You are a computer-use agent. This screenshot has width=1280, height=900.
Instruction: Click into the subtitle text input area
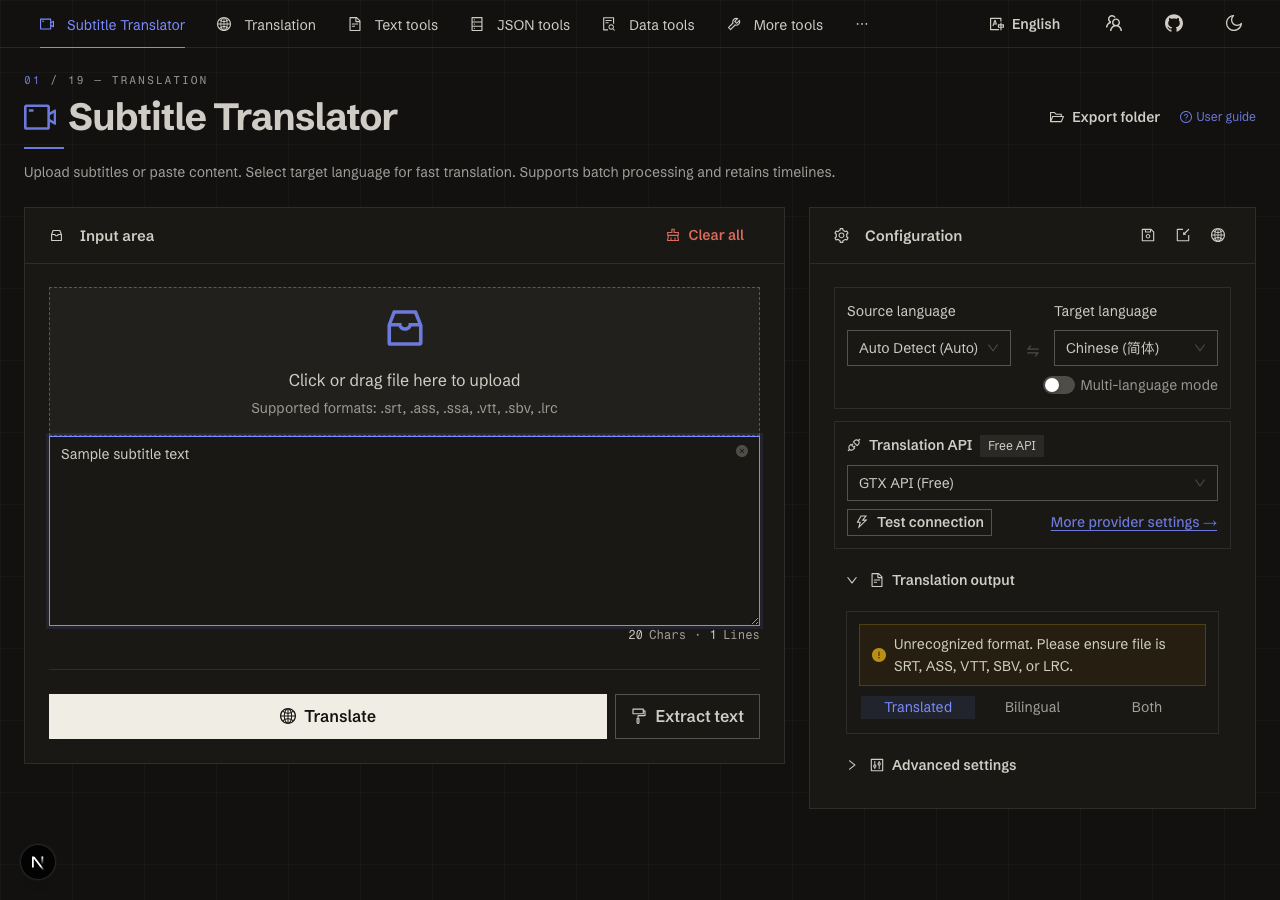pos(404,531)
